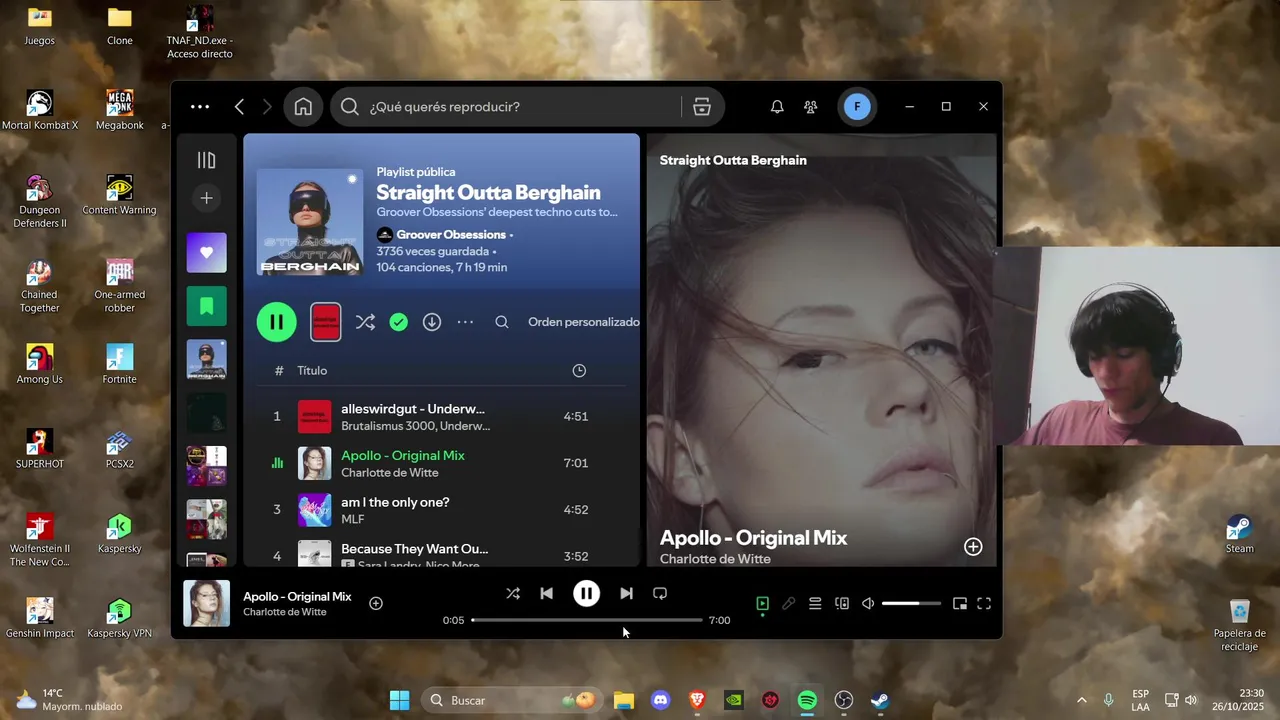Toggle shuffle in the playlist header

365,322
